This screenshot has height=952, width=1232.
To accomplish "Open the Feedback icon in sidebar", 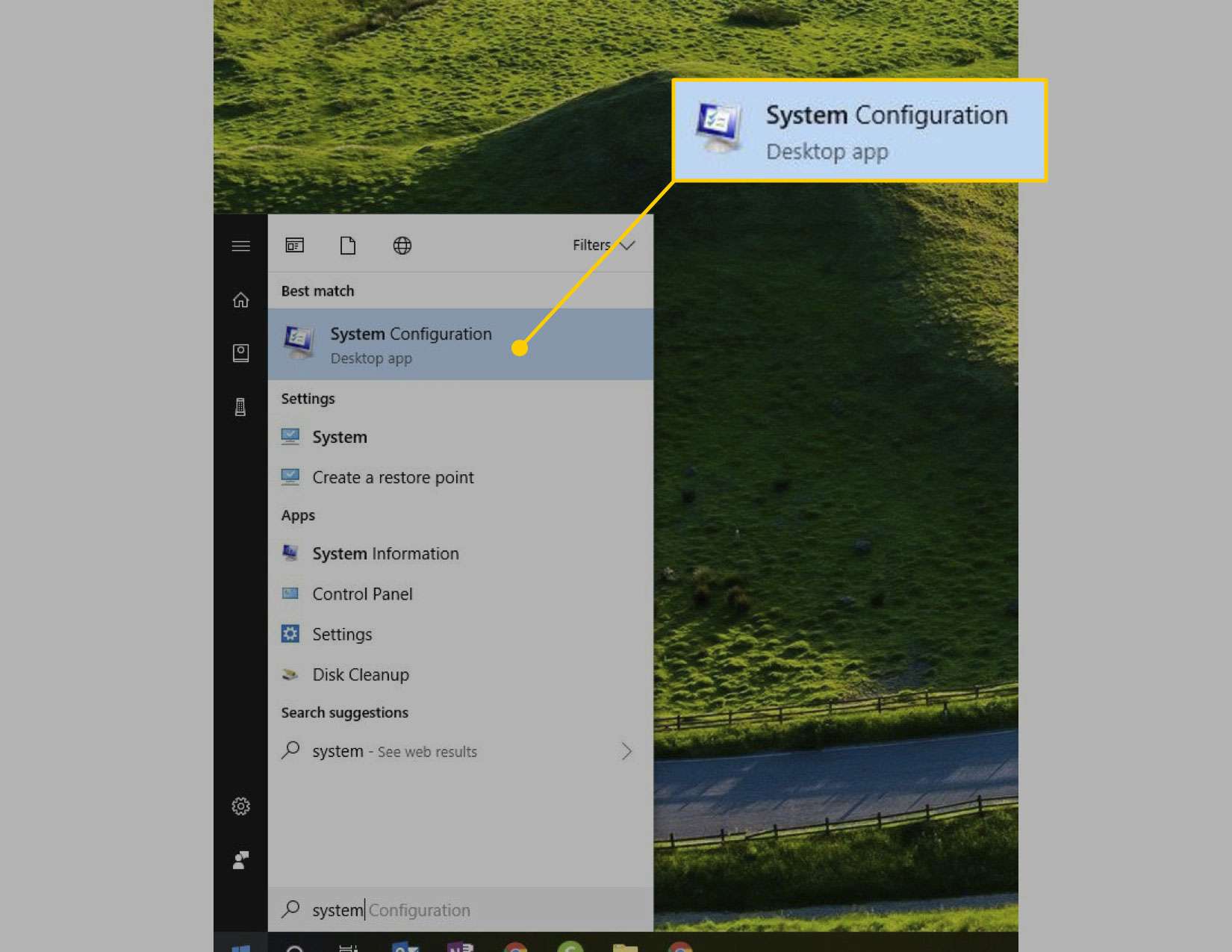I will point(240,860).
